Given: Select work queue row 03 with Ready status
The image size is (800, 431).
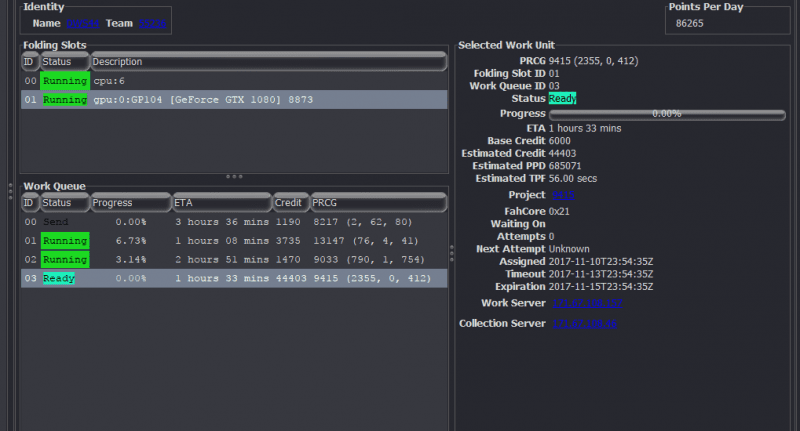Looking at the screenshot, I should click(234, 278).
